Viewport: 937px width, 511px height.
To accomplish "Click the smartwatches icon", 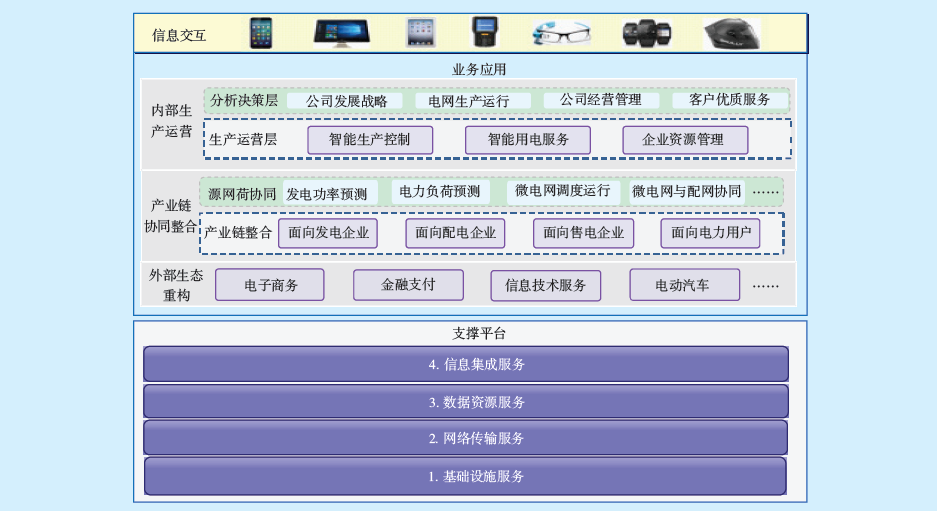I will coord(646,33).
